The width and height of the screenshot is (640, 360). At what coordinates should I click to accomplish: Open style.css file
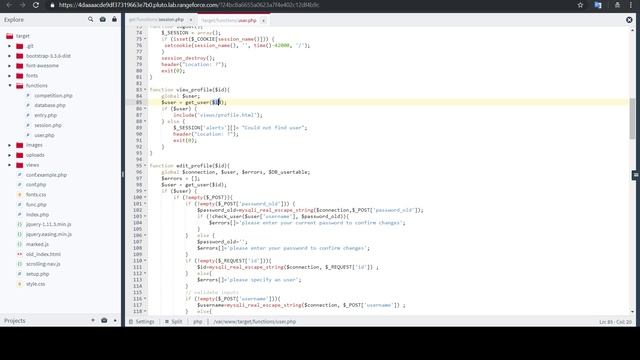(x=36, y=284)
